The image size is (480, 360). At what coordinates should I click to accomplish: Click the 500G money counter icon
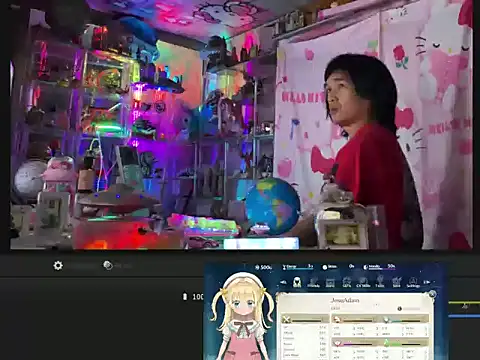(x=257, y=267)
